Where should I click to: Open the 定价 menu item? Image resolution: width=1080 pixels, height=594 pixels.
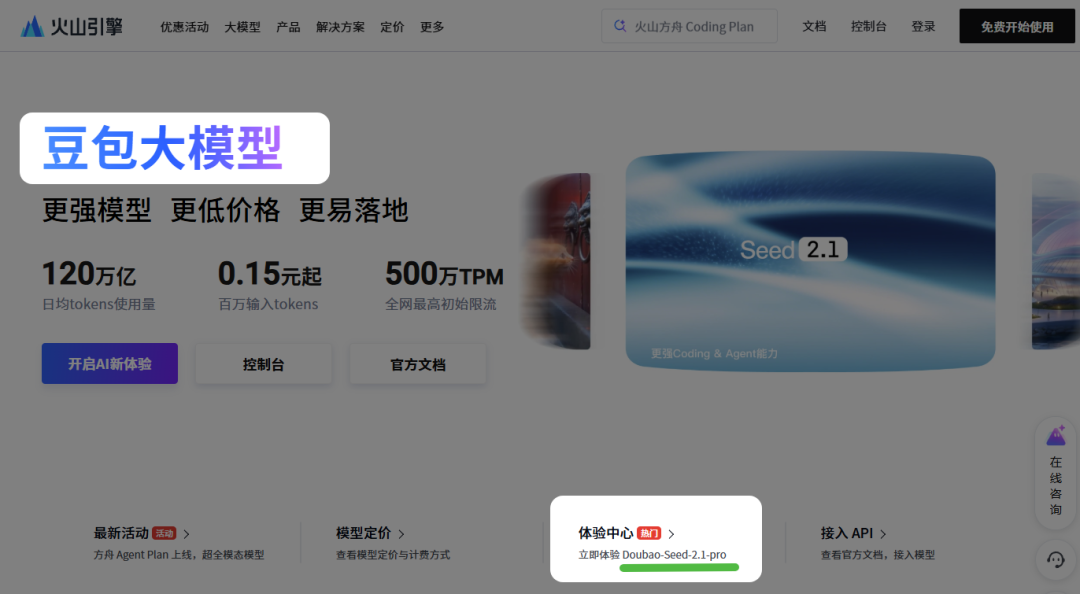pyautogui.click(x=392, y=27)
